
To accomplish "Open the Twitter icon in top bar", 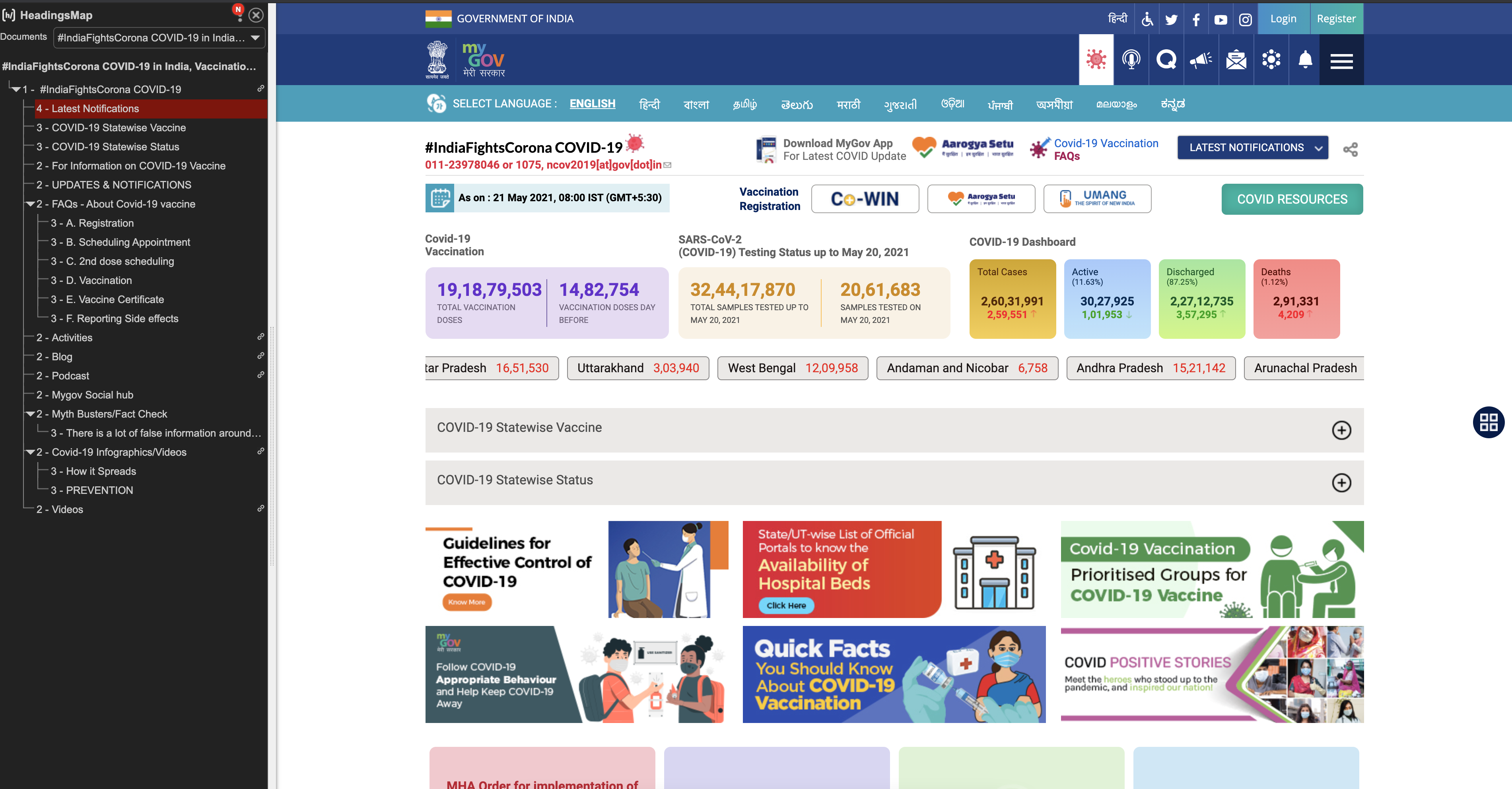I will (x=1171, y=19).
